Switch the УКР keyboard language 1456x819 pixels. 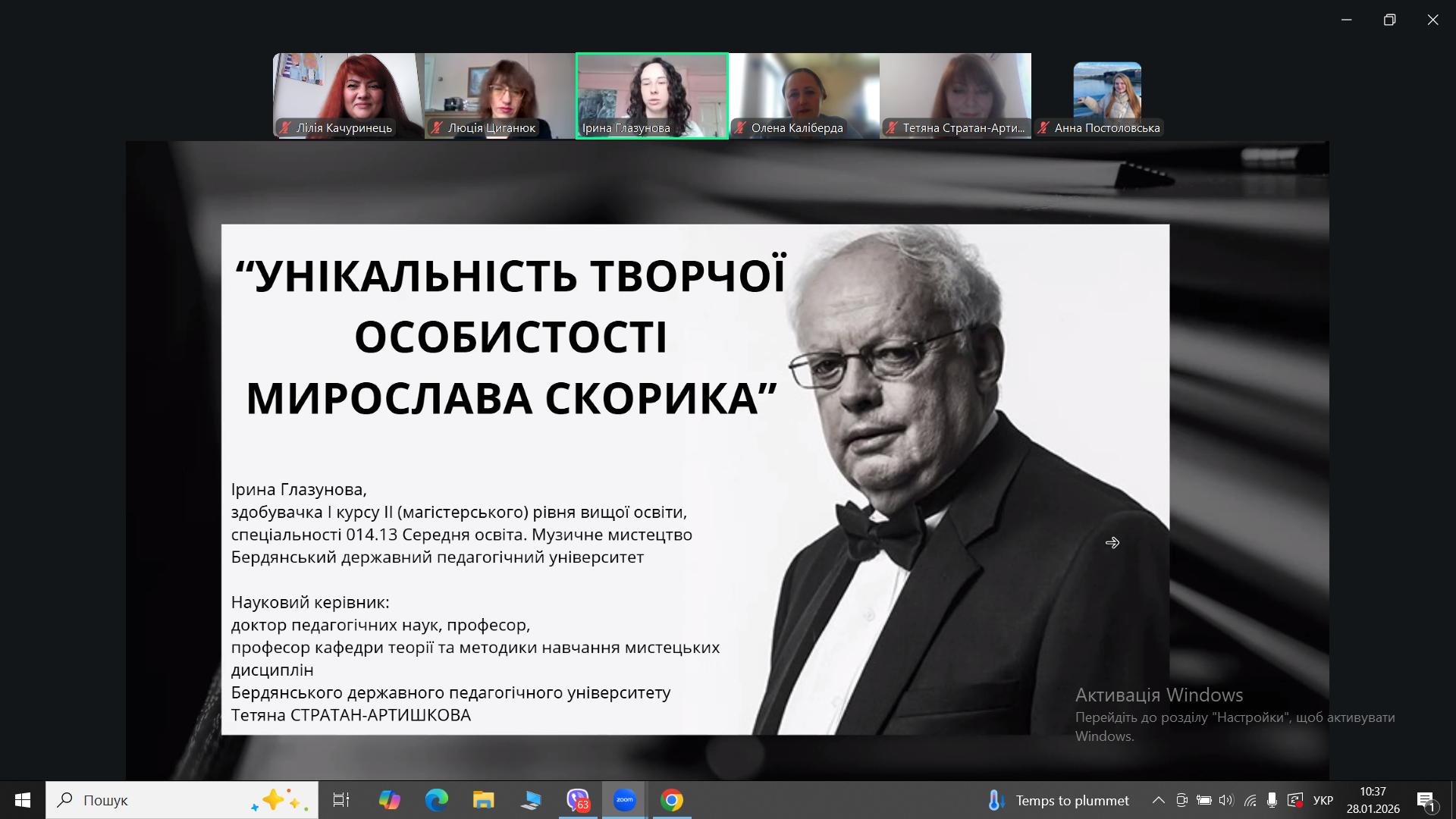point(1323,800)
